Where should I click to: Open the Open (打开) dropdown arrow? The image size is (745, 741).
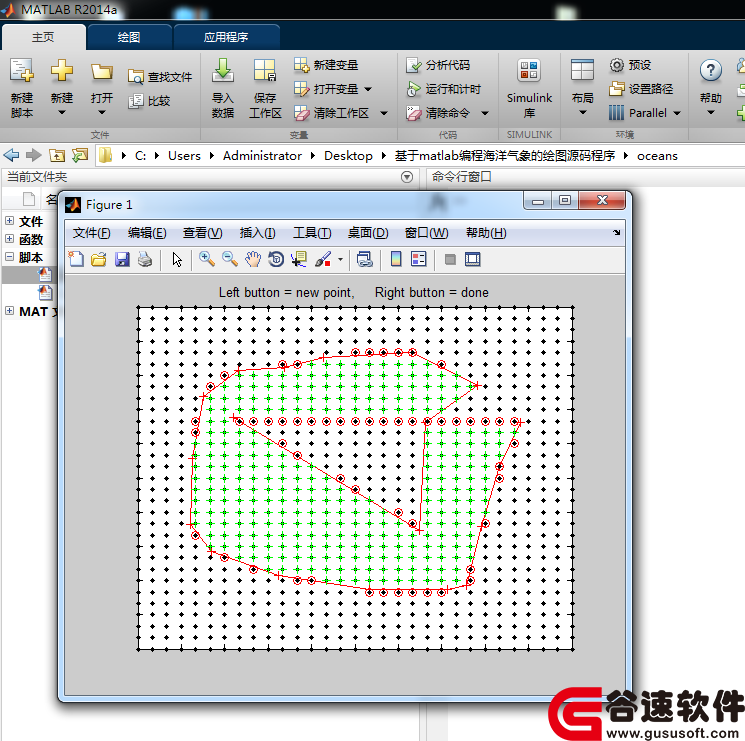(102, 113)
